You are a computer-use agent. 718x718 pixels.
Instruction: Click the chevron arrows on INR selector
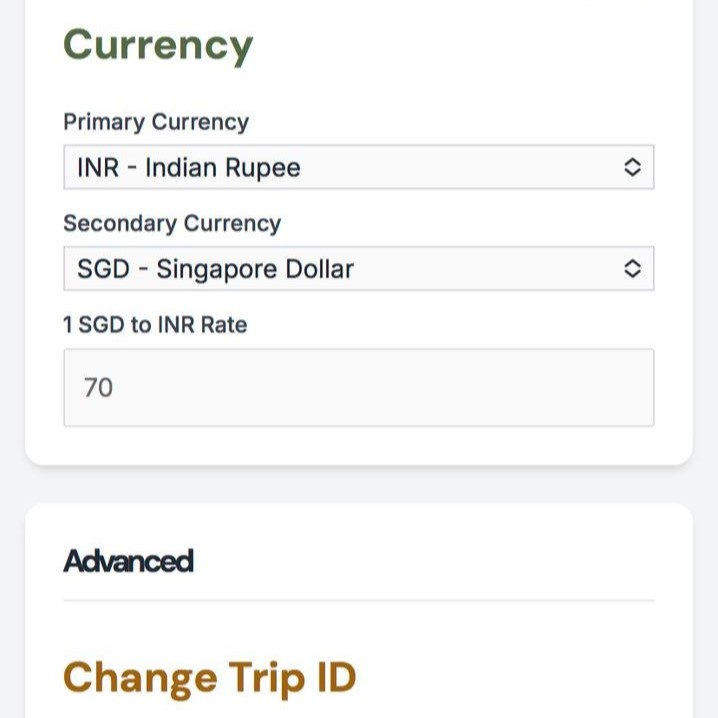point(632,167)
